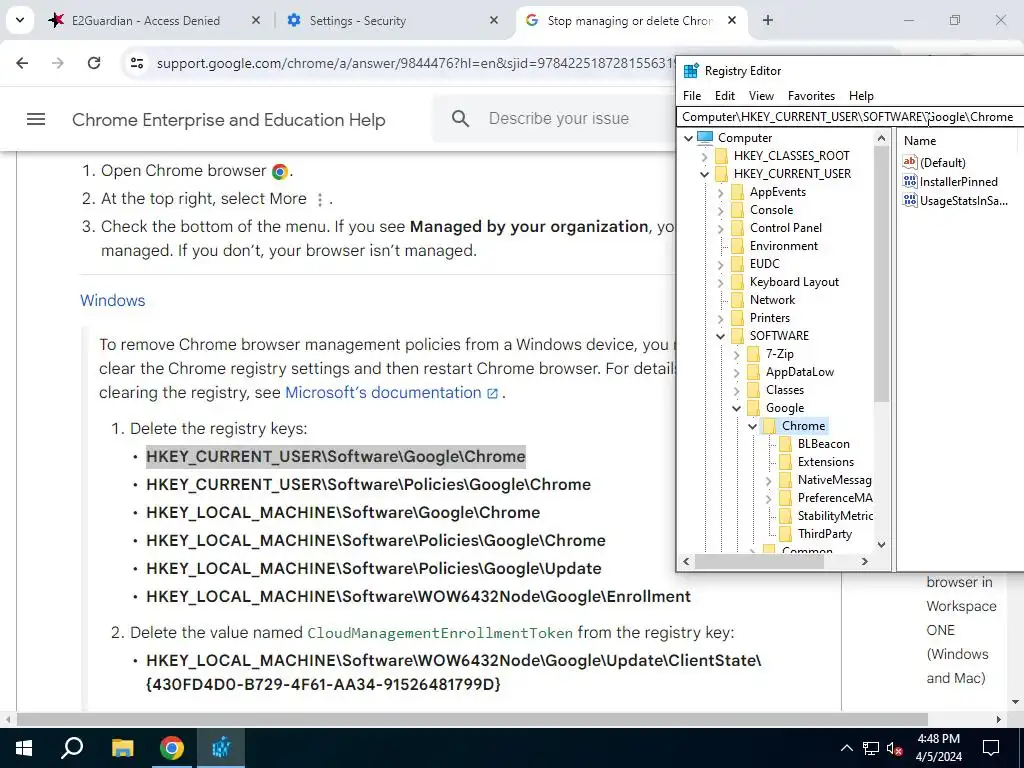The width and height of the screenshot is (1024, 768).
Task: Expand the Control Panel key
Action: (720, 228)
